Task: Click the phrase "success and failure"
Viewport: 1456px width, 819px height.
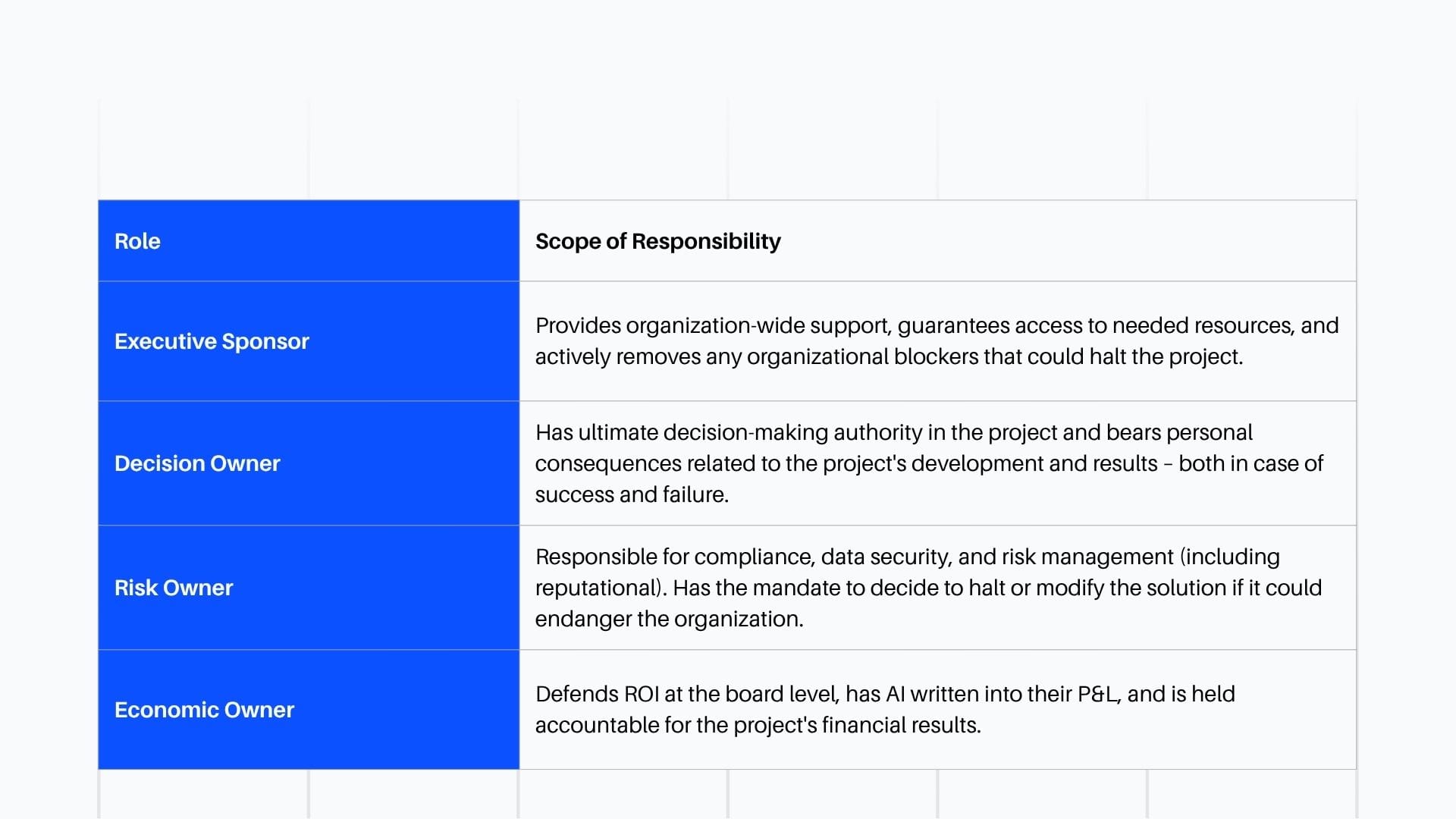Action: (631, 494)
